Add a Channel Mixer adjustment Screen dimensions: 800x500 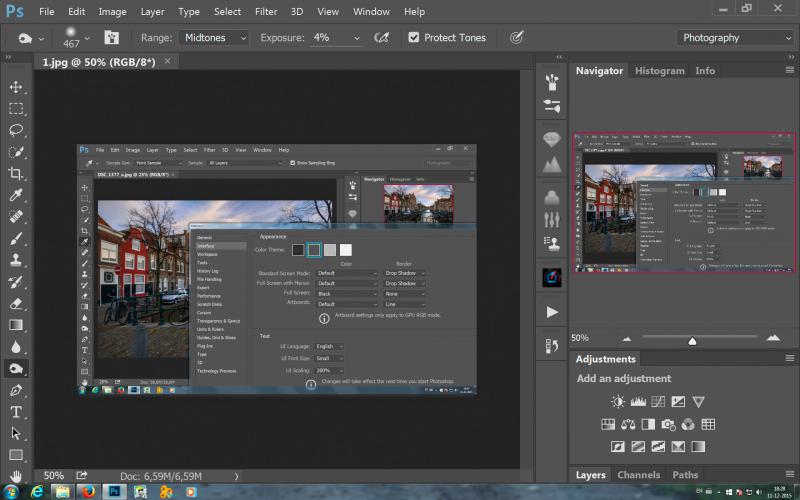[x=688, y=424]
